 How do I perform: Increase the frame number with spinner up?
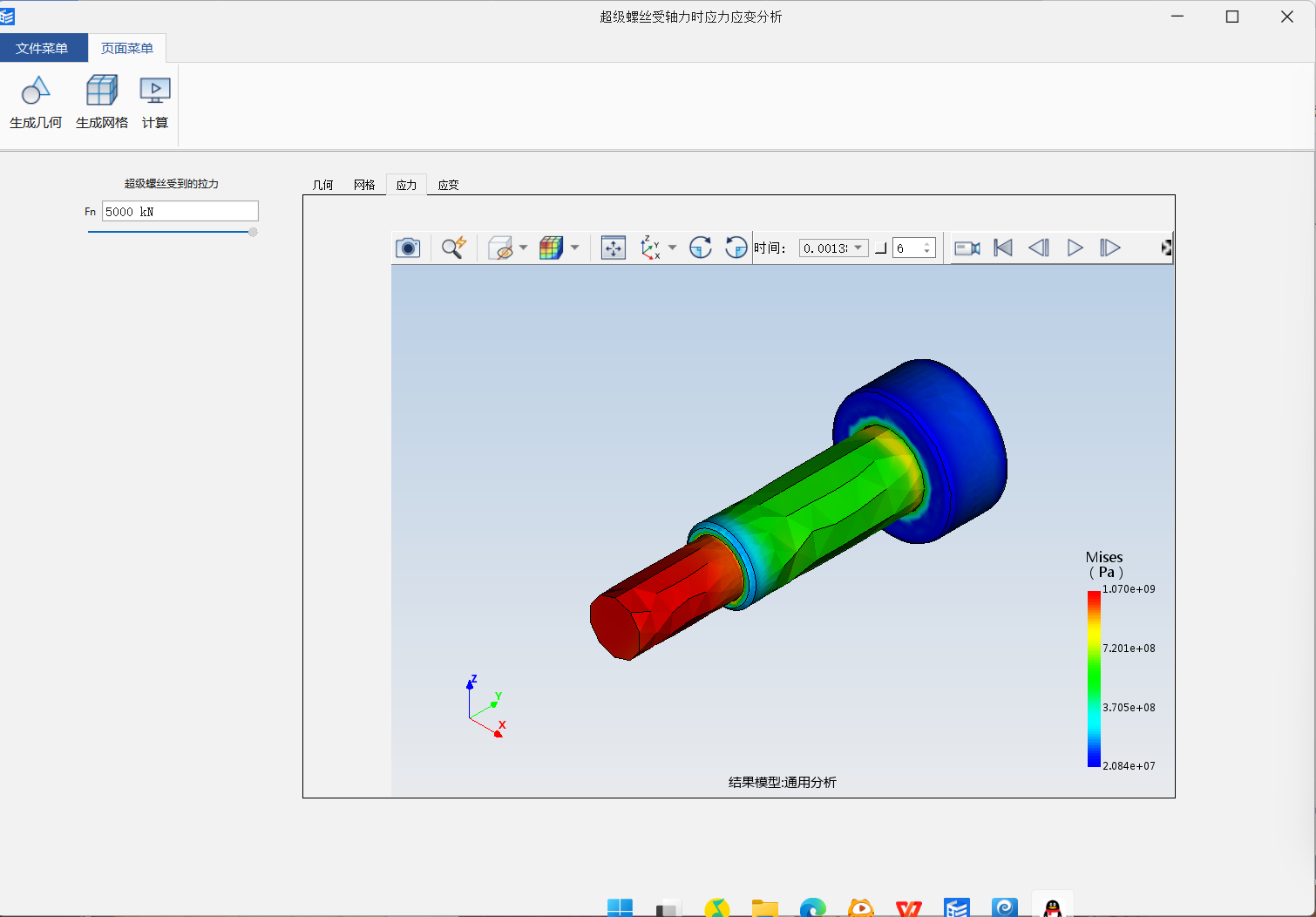pos(927,244)
